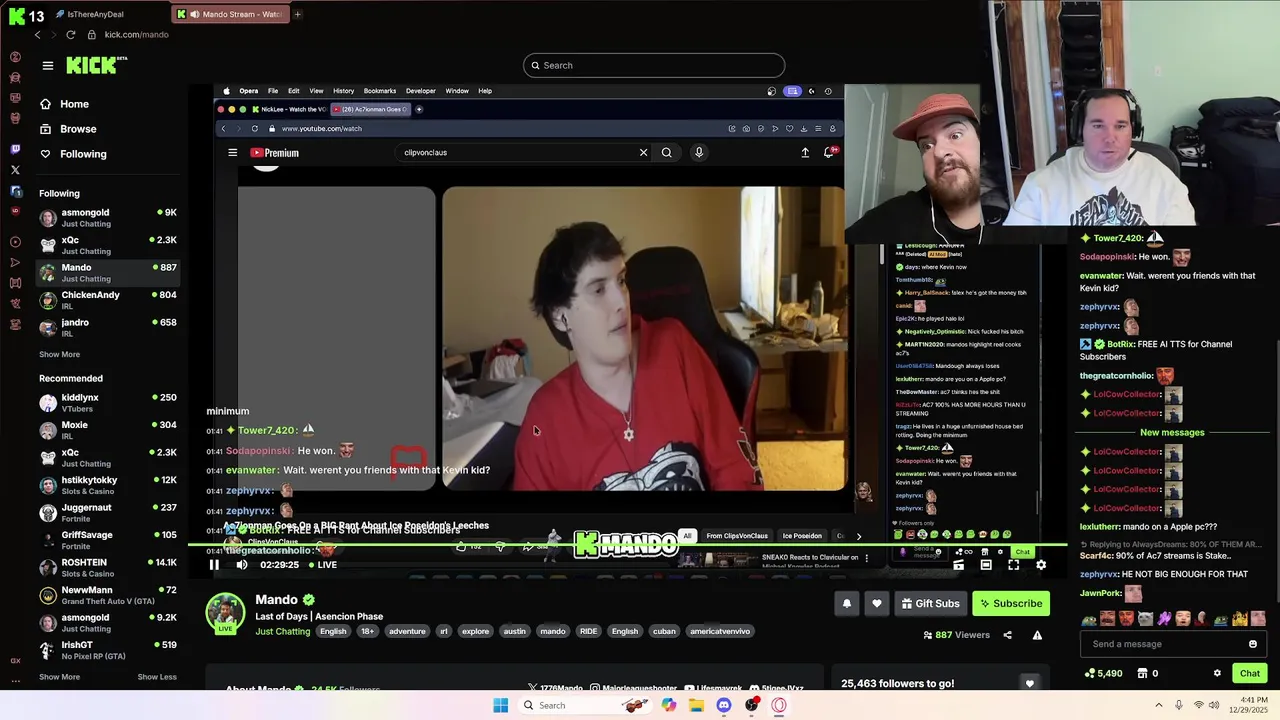1280x720 pixels.
Task: Switch the player to theater mode
Action: [986, 565]
